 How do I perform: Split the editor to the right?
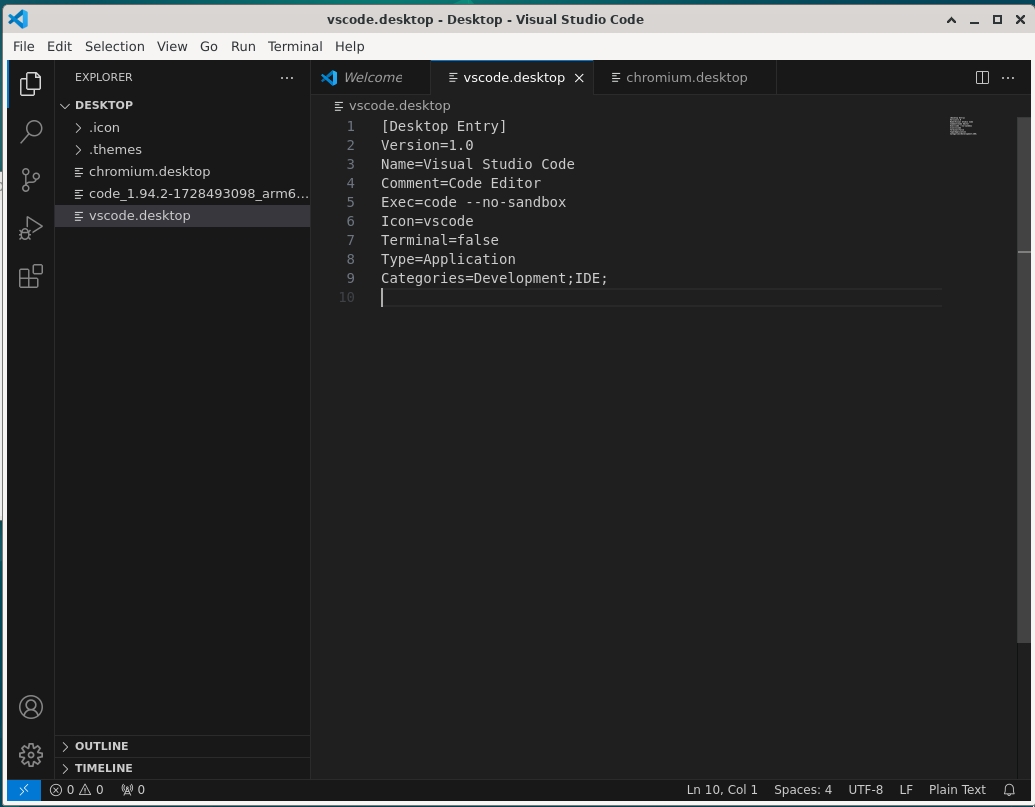click(982, 77)
